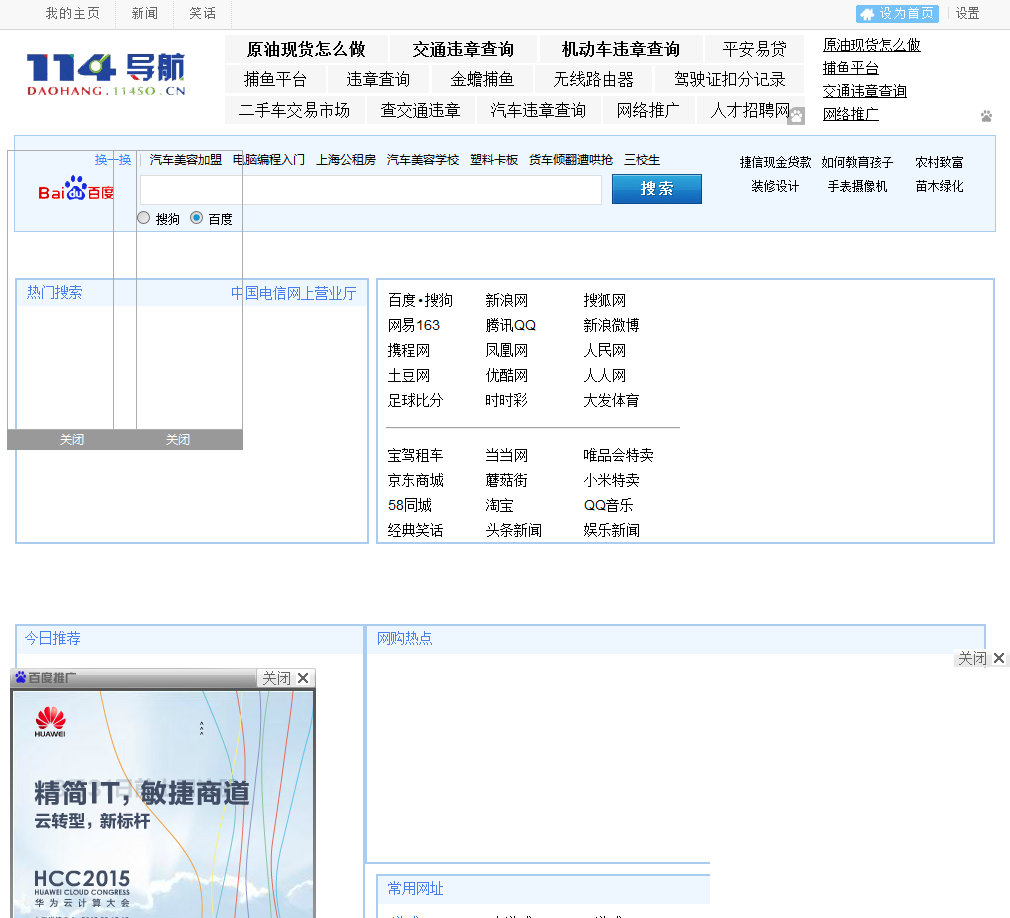Open 中国电信网上营业厅 link
This screenshot has width=1010, height=918.
click(294, 294)
